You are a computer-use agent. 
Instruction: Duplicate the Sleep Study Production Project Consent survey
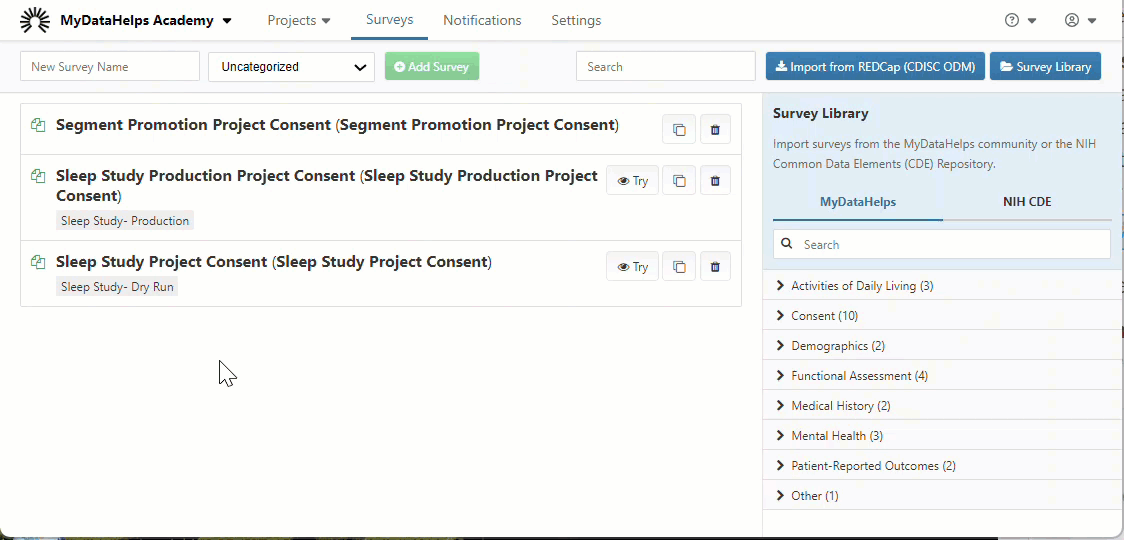(x=679, y=181)
